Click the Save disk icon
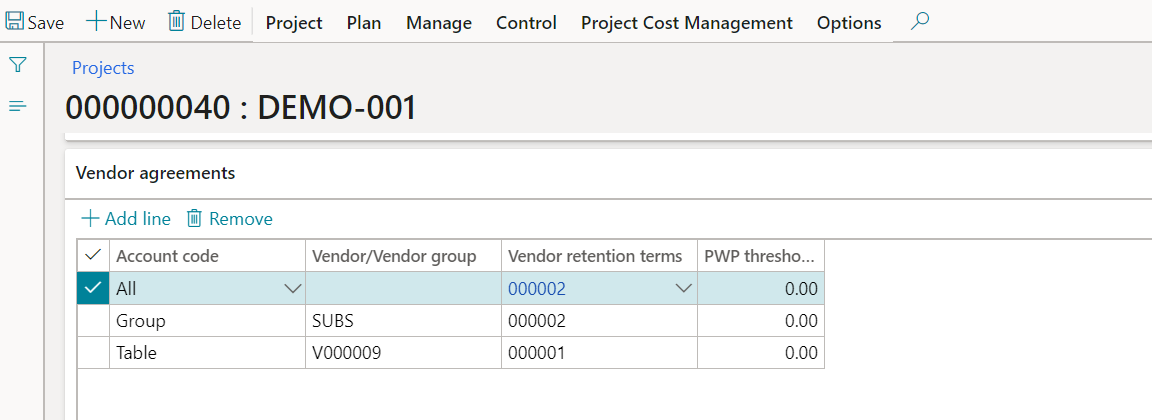Viewport: 1152px width, 420px height. 16,22
